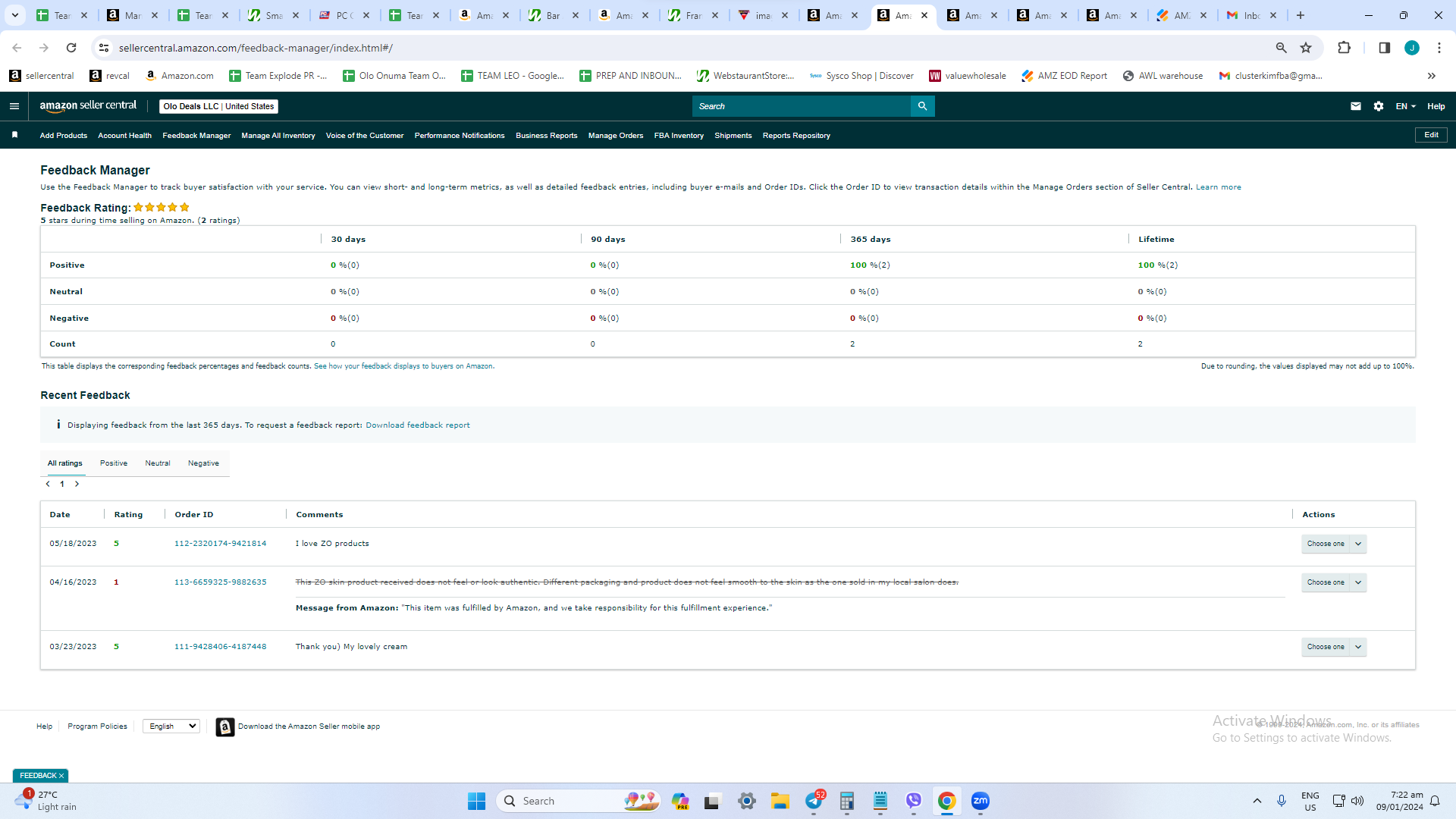1456x819 pixels.
Task: Open the EN language dropdown in header
Action: point(1405,106)
